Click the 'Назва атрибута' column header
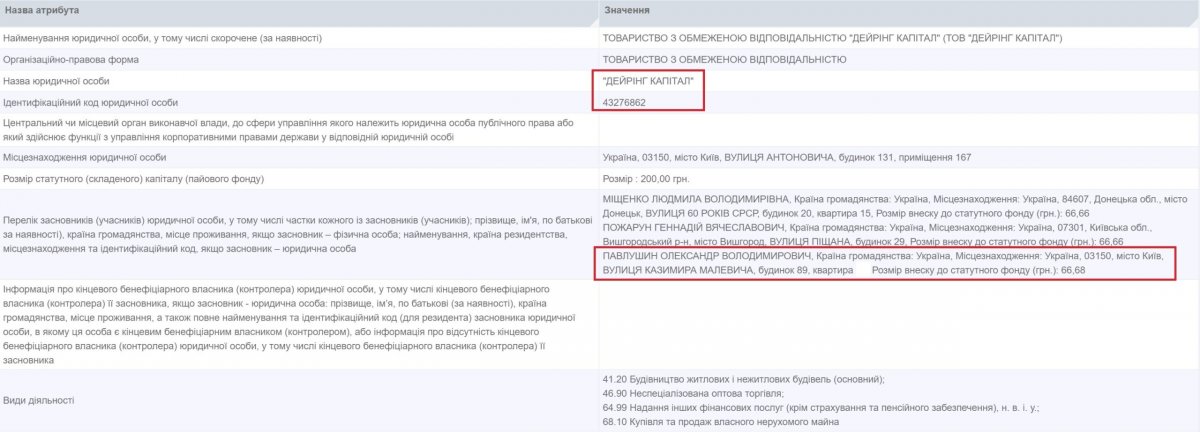Viewport: 1200px width, 432px height. point(42,11)
